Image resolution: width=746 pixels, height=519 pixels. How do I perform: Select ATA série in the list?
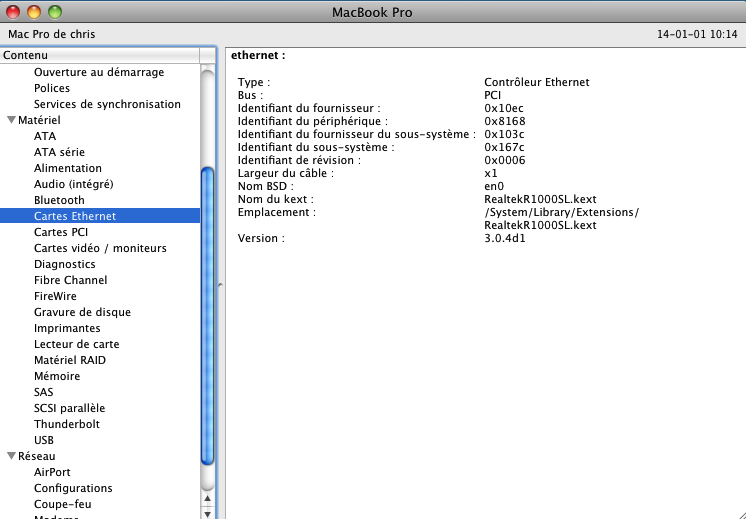pos(59,152)
